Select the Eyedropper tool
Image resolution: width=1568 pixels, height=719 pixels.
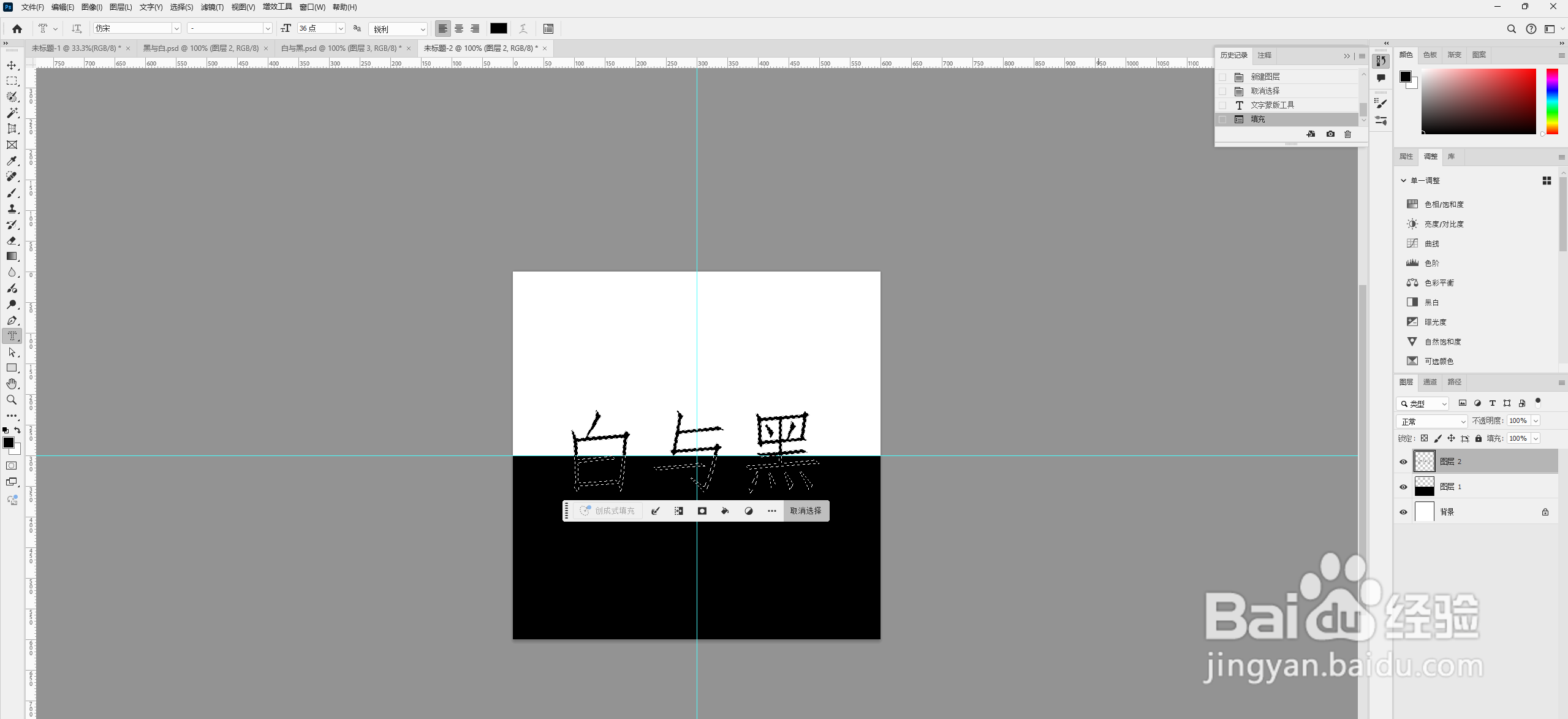12,161
